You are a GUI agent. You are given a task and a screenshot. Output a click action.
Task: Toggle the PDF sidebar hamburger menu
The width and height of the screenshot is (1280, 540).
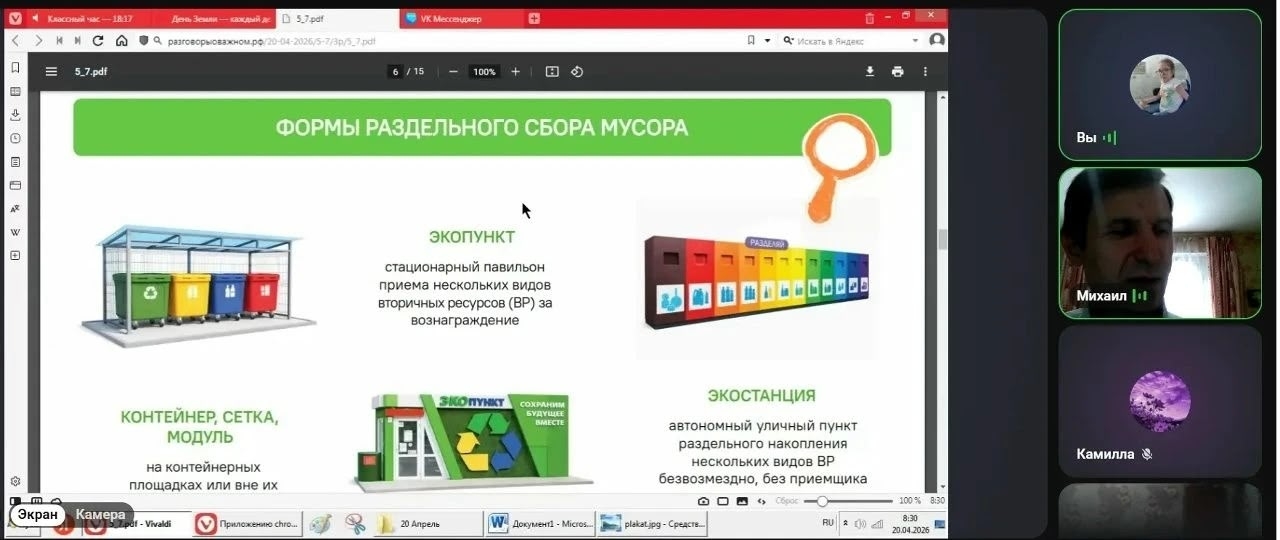51,72
